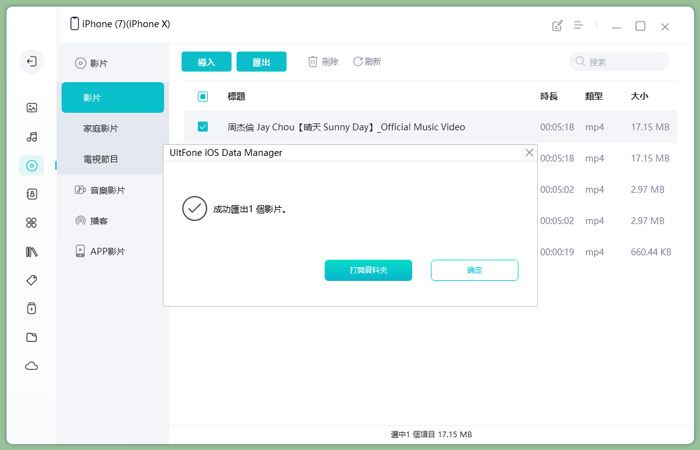Click the 刷新 refresh button
The width and height of the screenshot is (700, 450).
366,62
